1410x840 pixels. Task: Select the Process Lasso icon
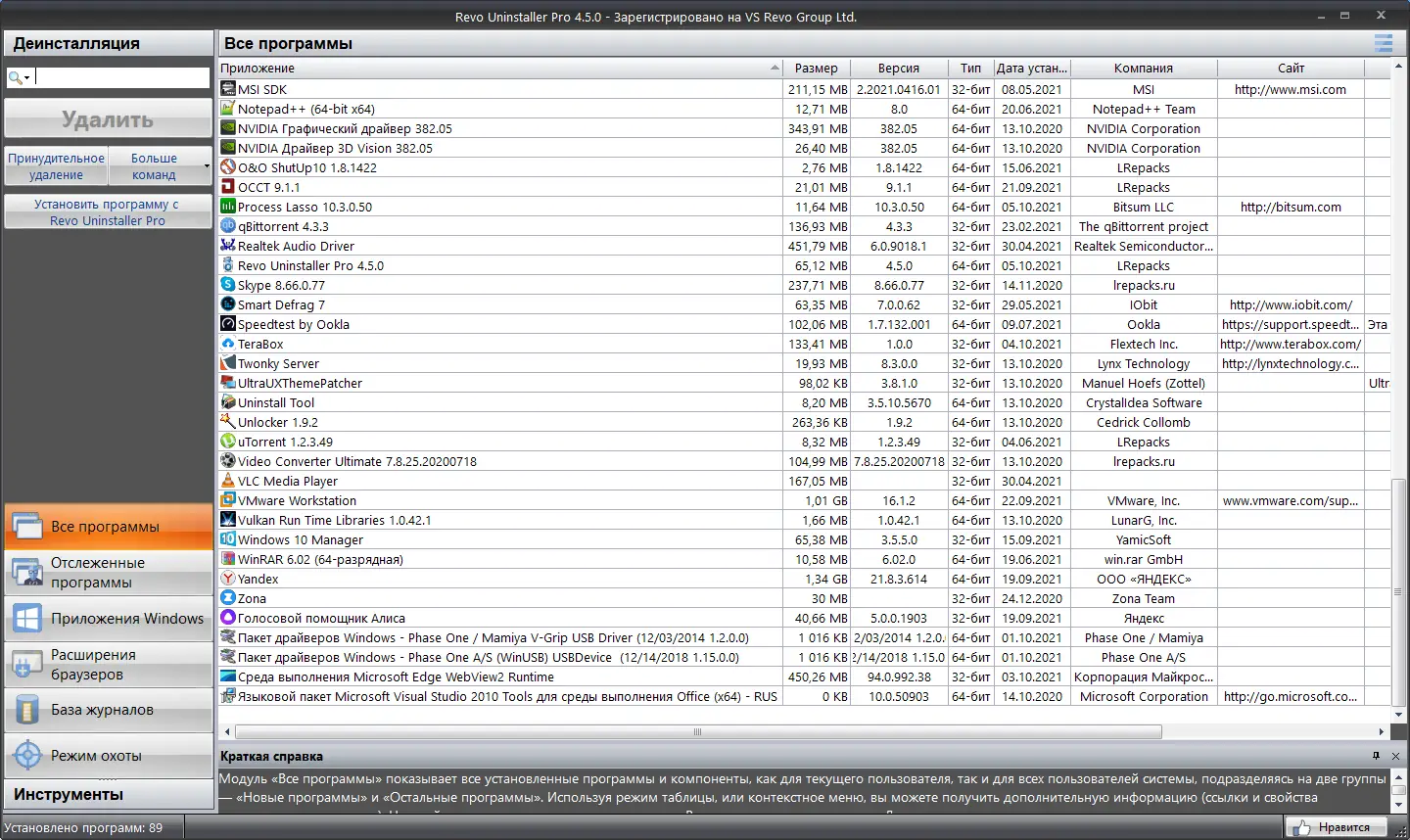[x=228, y=207]
